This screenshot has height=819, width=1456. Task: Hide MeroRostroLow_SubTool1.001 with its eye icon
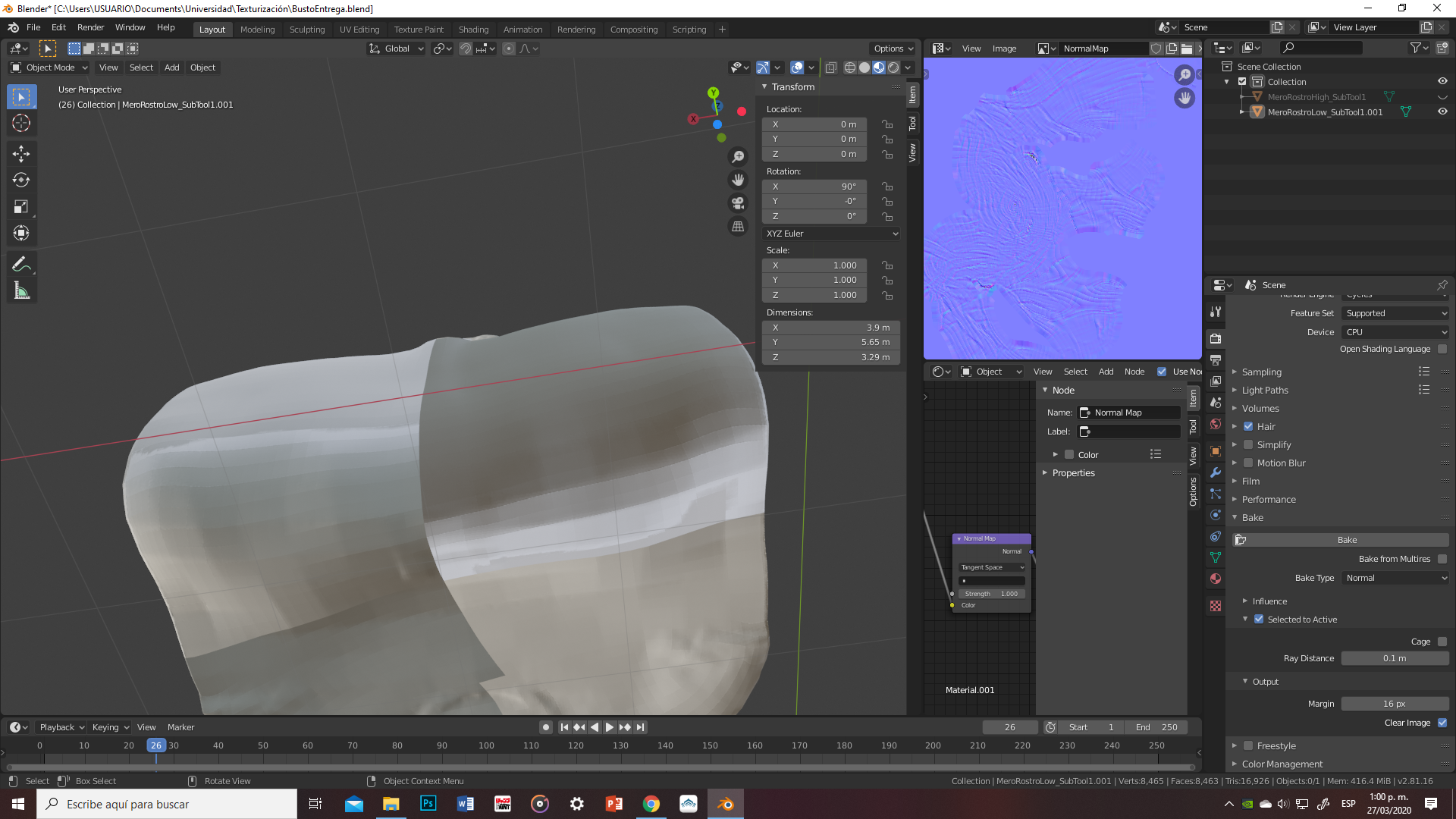tap(1442, 111)
